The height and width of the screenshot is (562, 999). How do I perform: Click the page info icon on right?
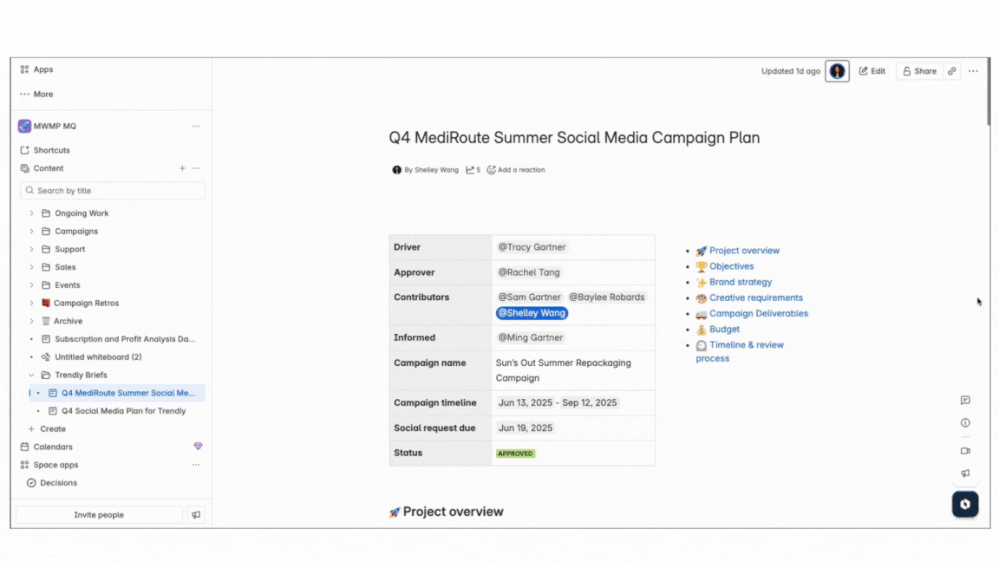tap(965, 423)
